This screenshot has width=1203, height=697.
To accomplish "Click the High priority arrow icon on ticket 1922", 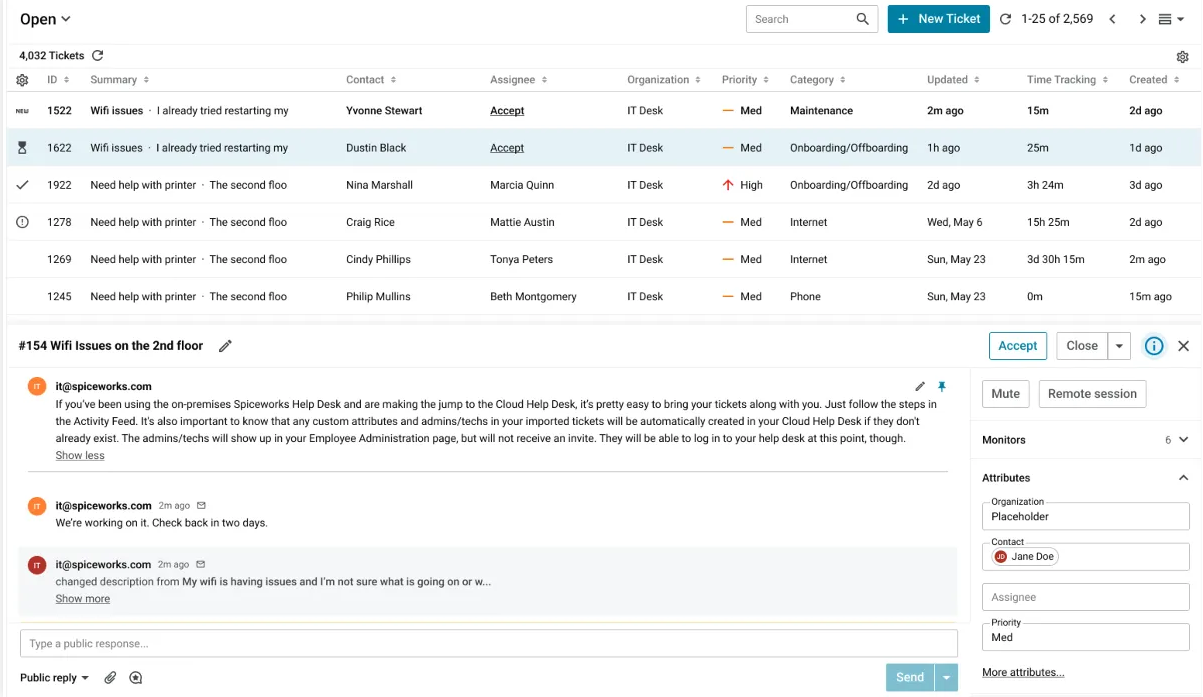I will [728, 185].
